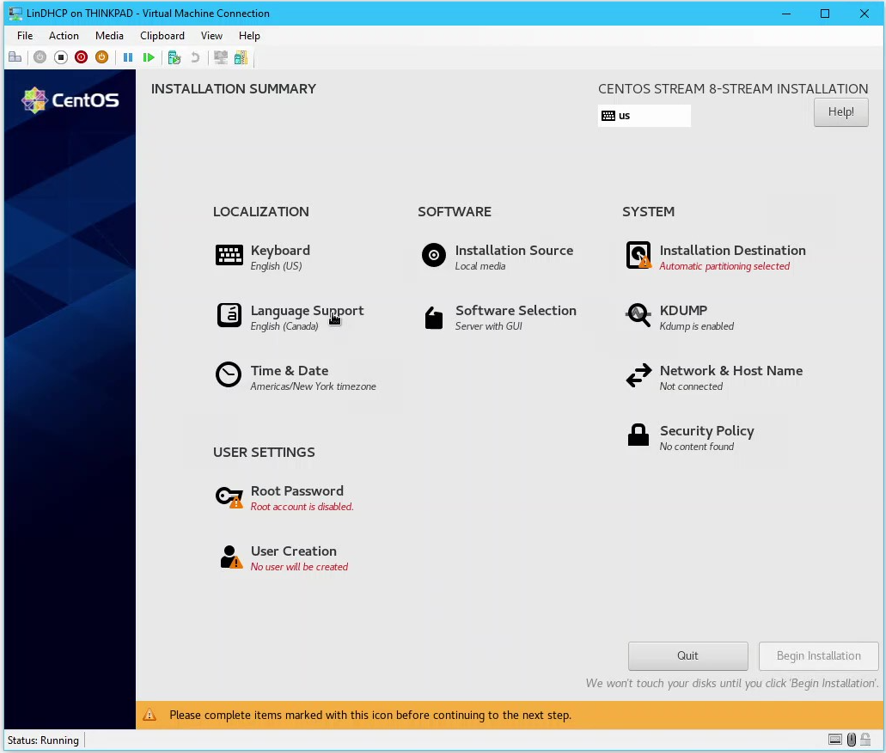Click the Network & Host Name arrows icon
886x753 pixels.
tap(639, 375)
